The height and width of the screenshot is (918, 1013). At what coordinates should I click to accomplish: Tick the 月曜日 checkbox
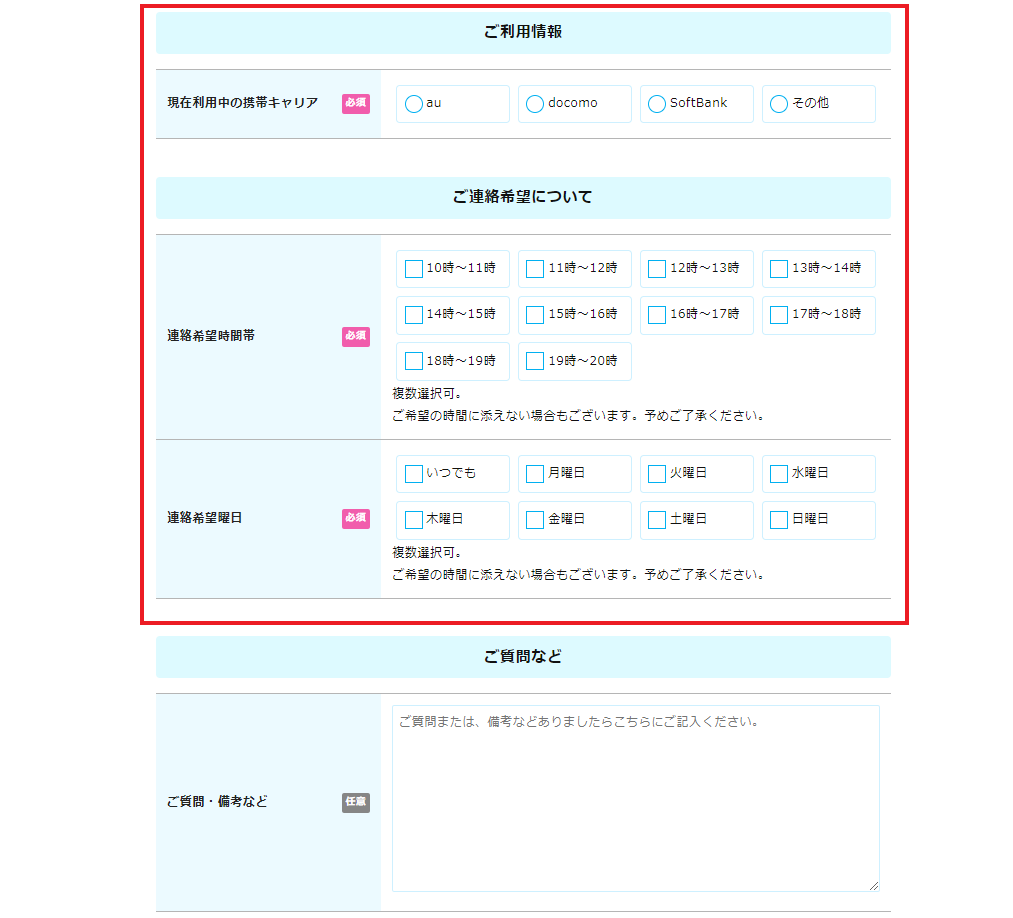click(x=535, y=474)
